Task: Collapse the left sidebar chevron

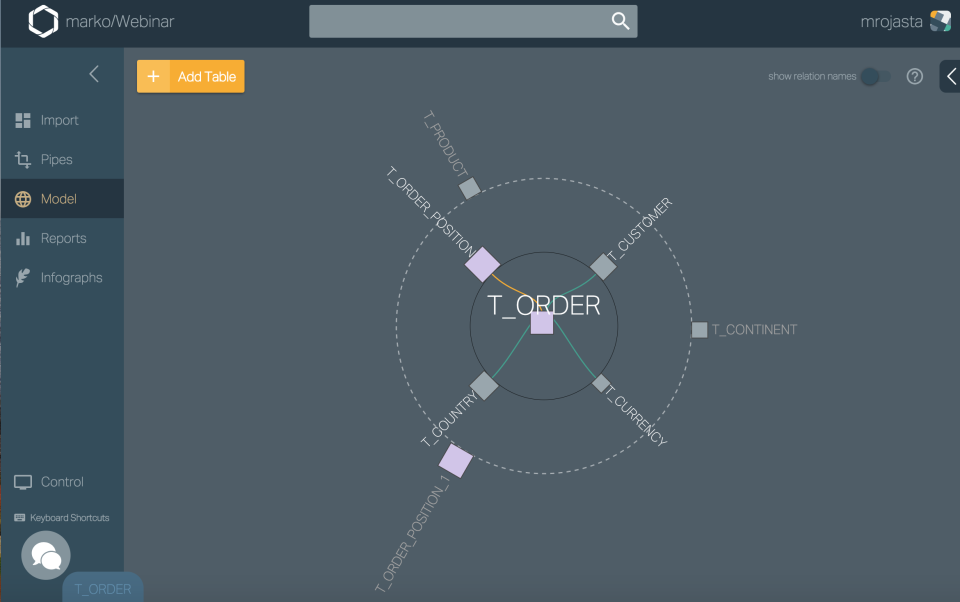Action: (x=94, y=74)
